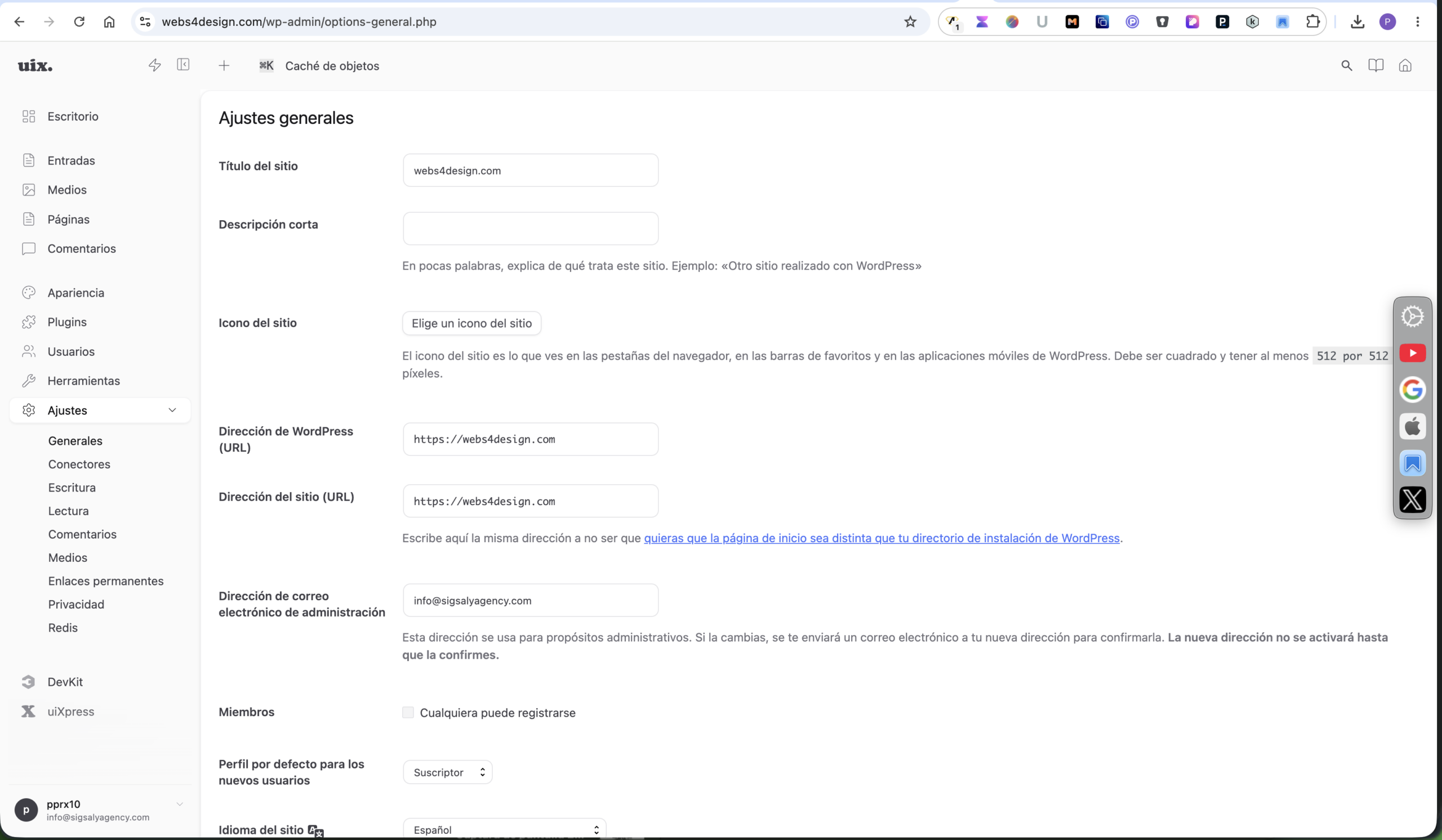Screen dimensions: 1442x840
Task: Follow the link about página de inicio distinta
Action: click(x=881, y=538)
